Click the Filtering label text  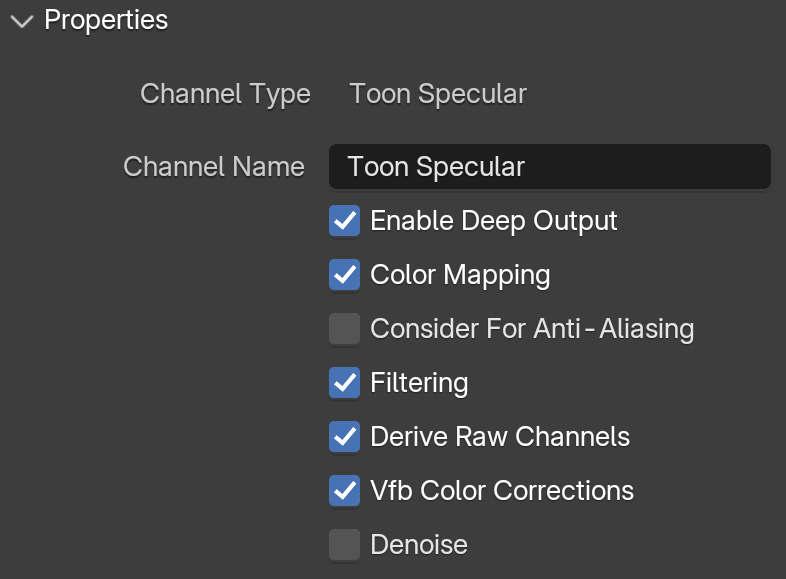pos(419,383)
